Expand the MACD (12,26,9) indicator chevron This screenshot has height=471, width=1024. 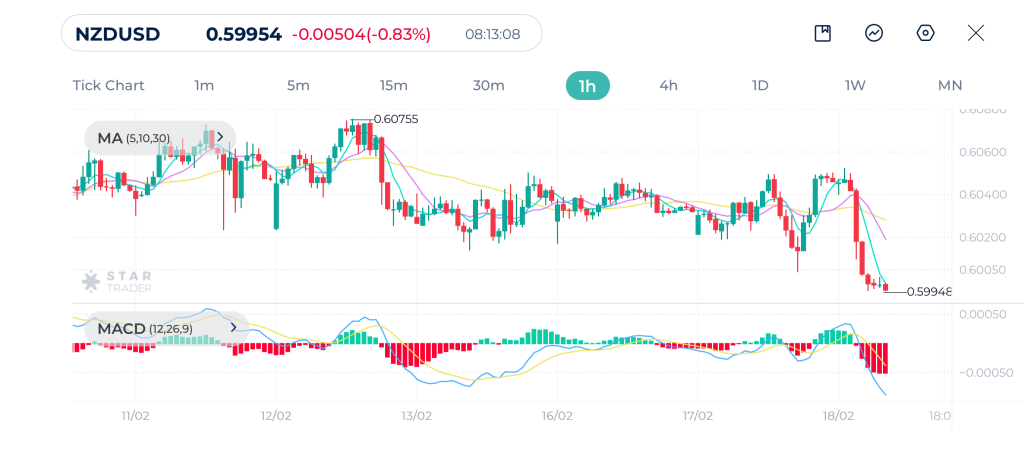point(233,328)
